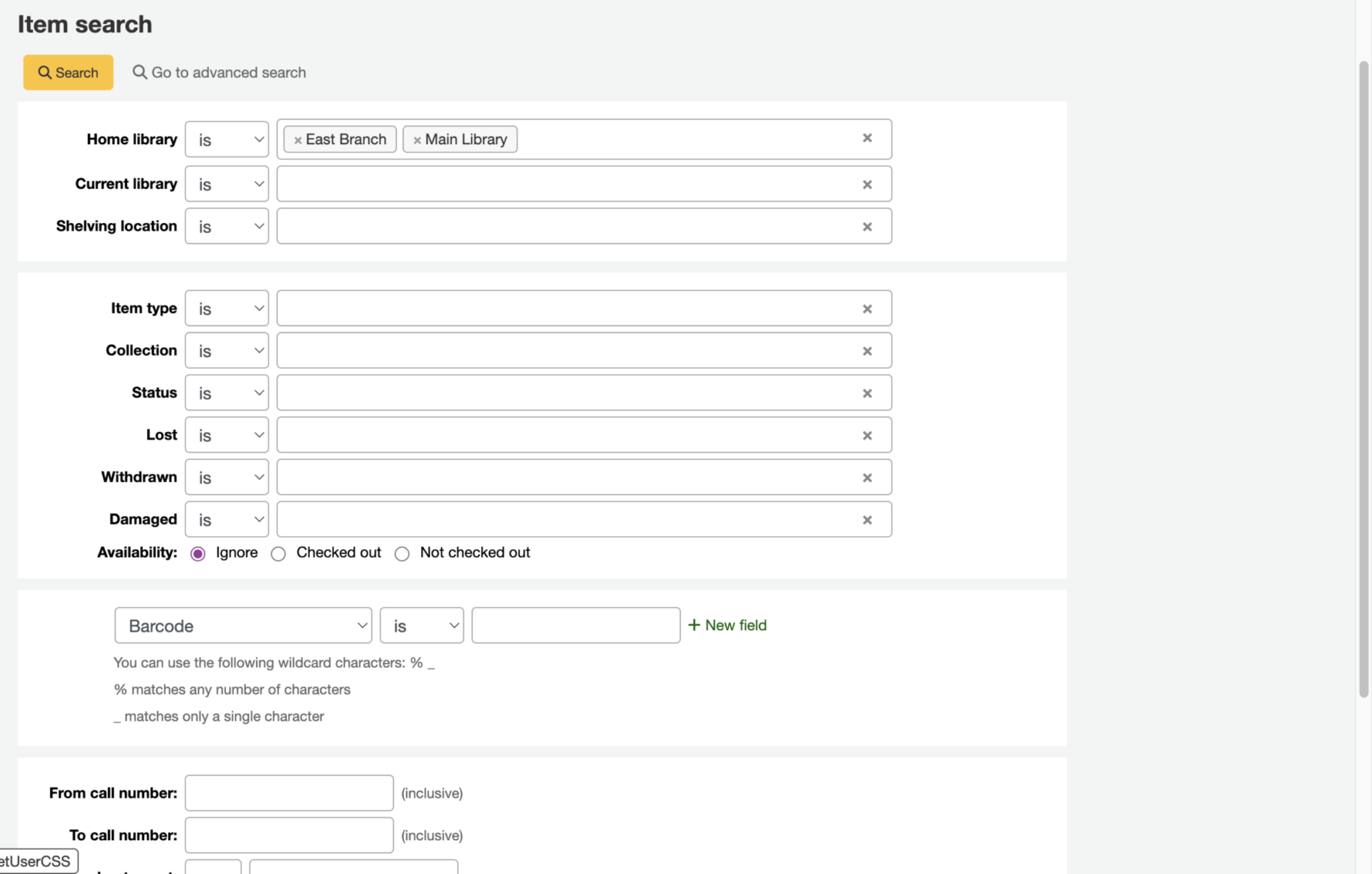
Task: Clear the Item type field
Action: (x=867, y=309)
